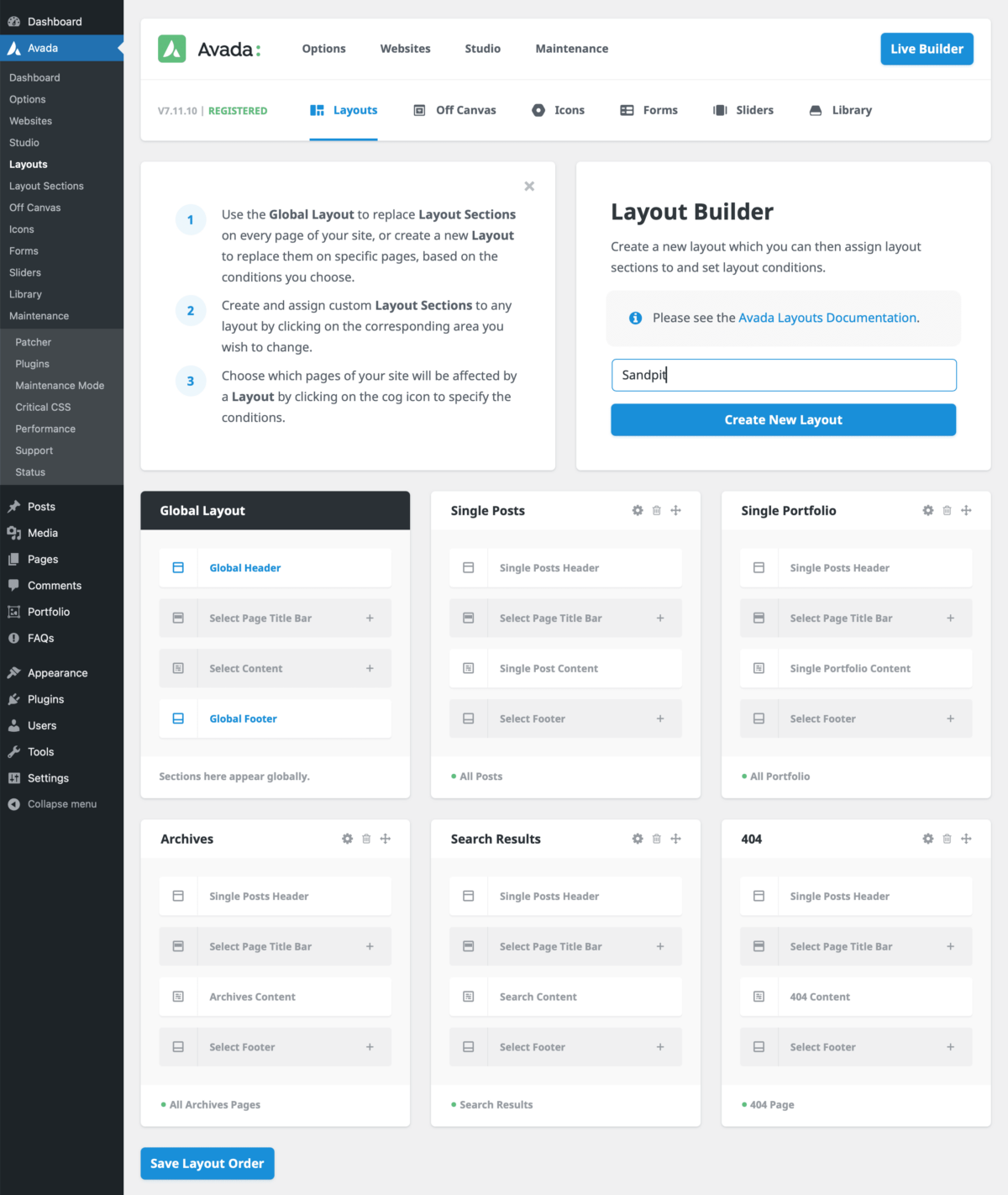Screen dimensions: 1008x1195
Task: Add a section to the 404 layout
Action: click(x=966, y=838)
